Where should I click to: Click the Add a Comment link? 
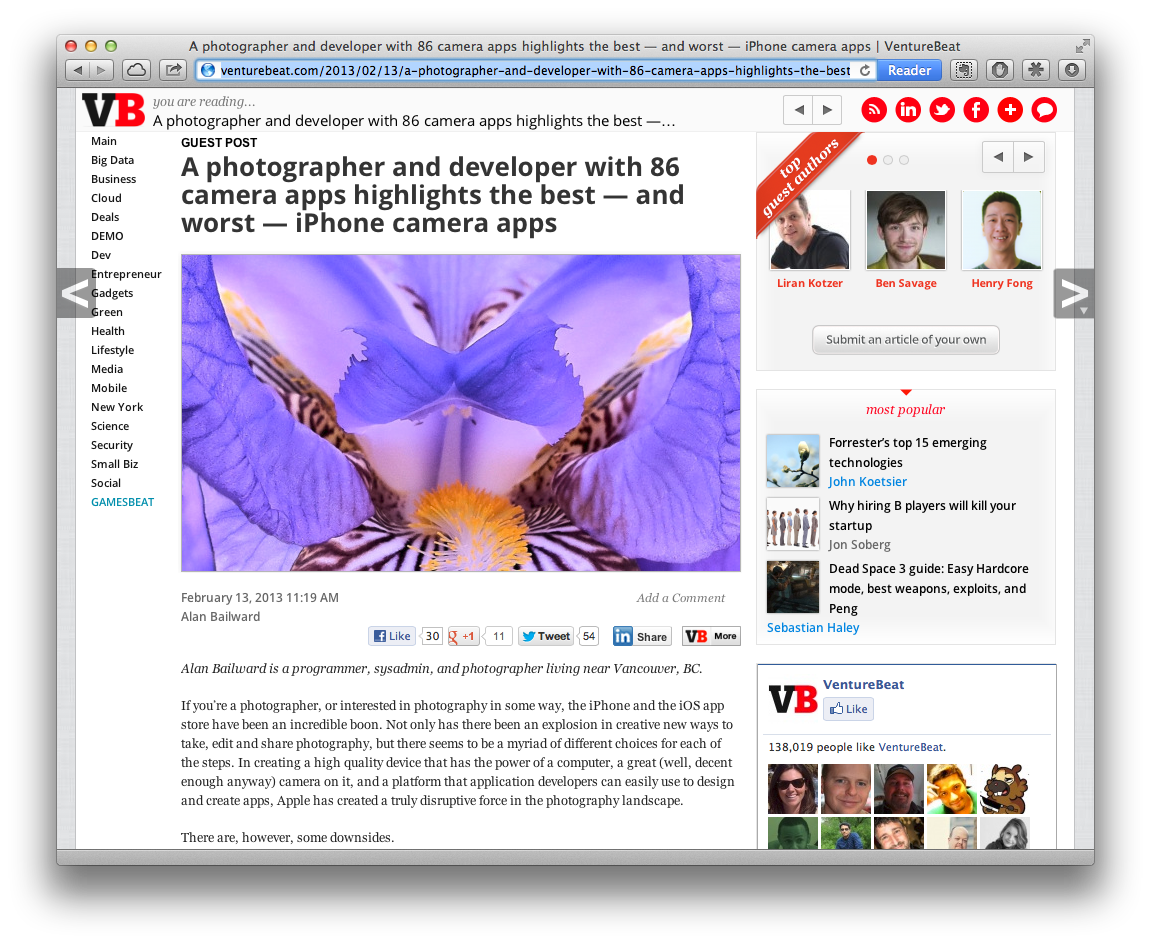(x=680, y=598)
